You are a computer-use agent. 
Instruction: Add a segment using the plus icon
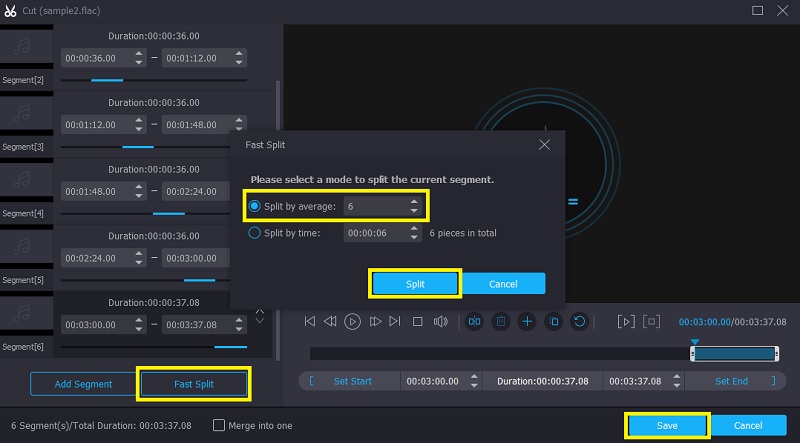pos(527,322)
